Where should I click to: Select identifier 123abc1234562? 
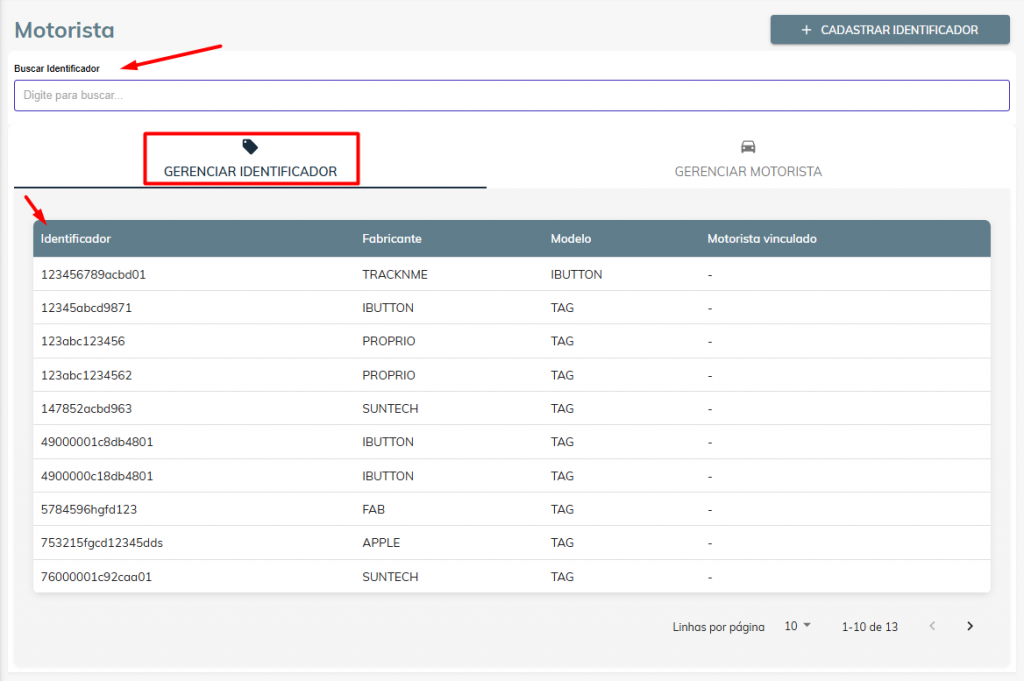pyautogui.click(x=86, y=375)
